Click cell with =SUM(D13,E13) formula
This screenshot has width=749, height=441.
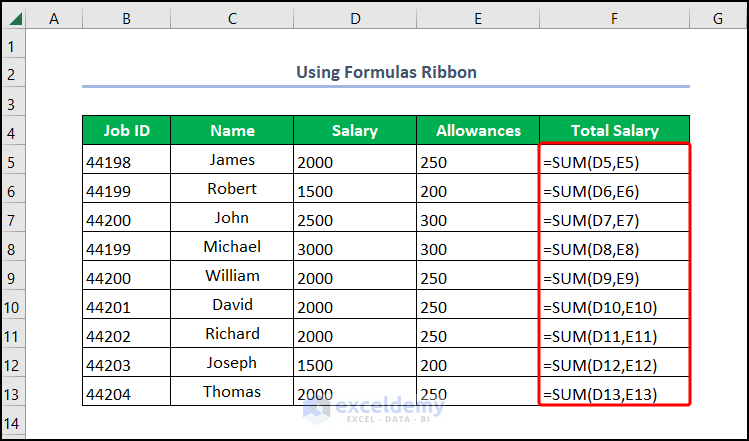[614, 393]
